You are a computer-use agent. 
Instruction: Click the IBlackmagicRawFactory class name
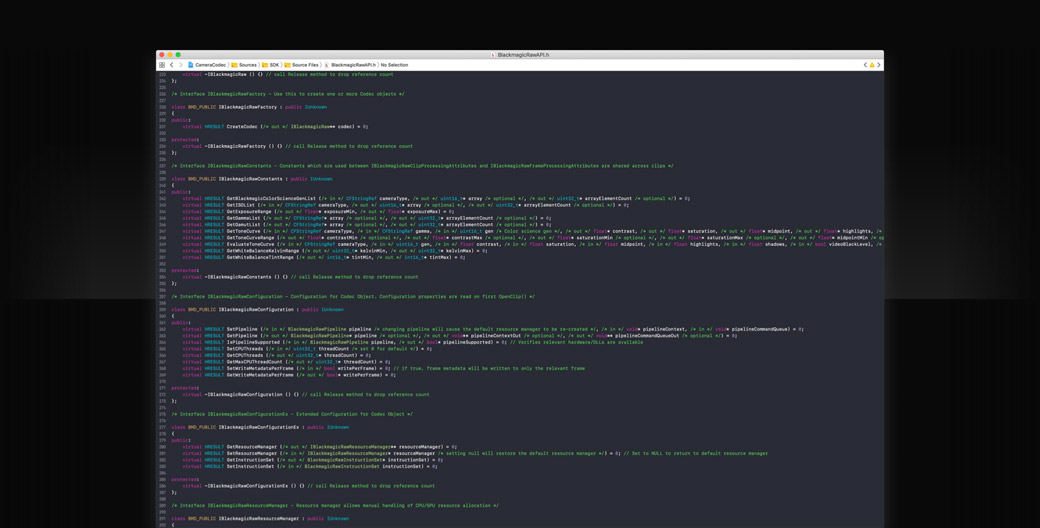click(x=248, y=107)
